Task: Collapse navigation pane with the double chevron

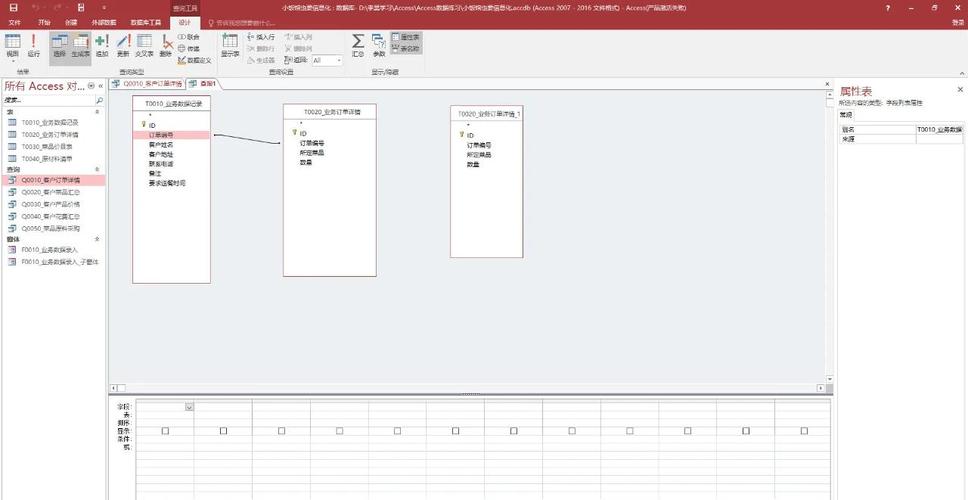Action: click(101, 86)
